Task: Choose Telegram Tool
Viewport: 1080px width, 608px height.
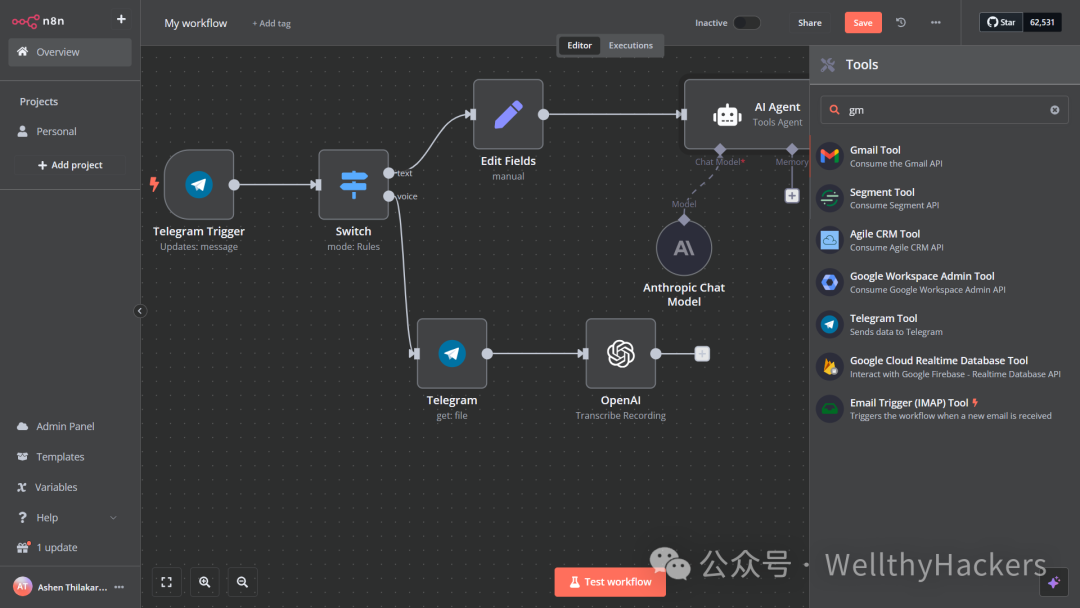Action: point(944,324)
